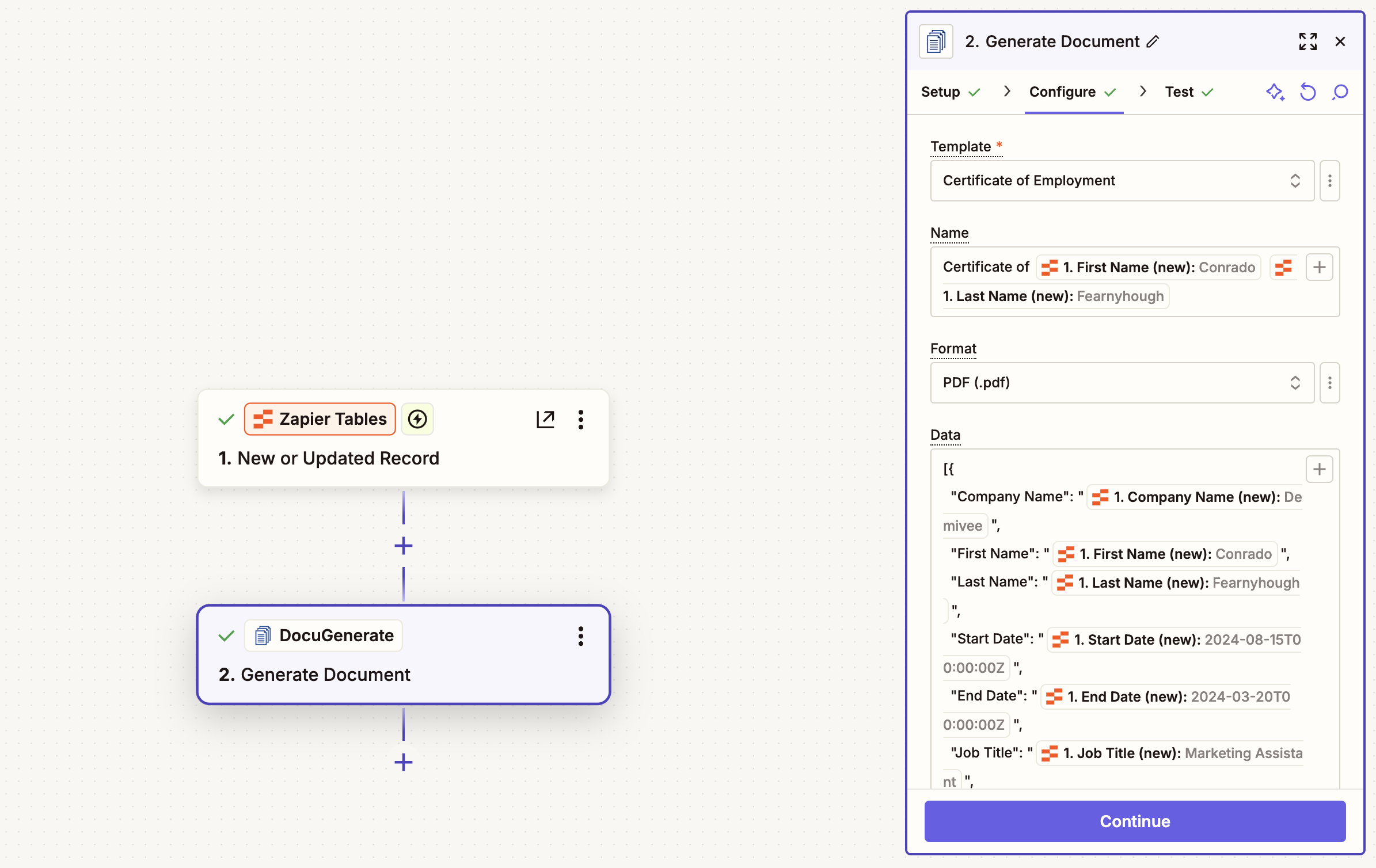Click the AI sparkle icon in panel header

pos(1275,92)
